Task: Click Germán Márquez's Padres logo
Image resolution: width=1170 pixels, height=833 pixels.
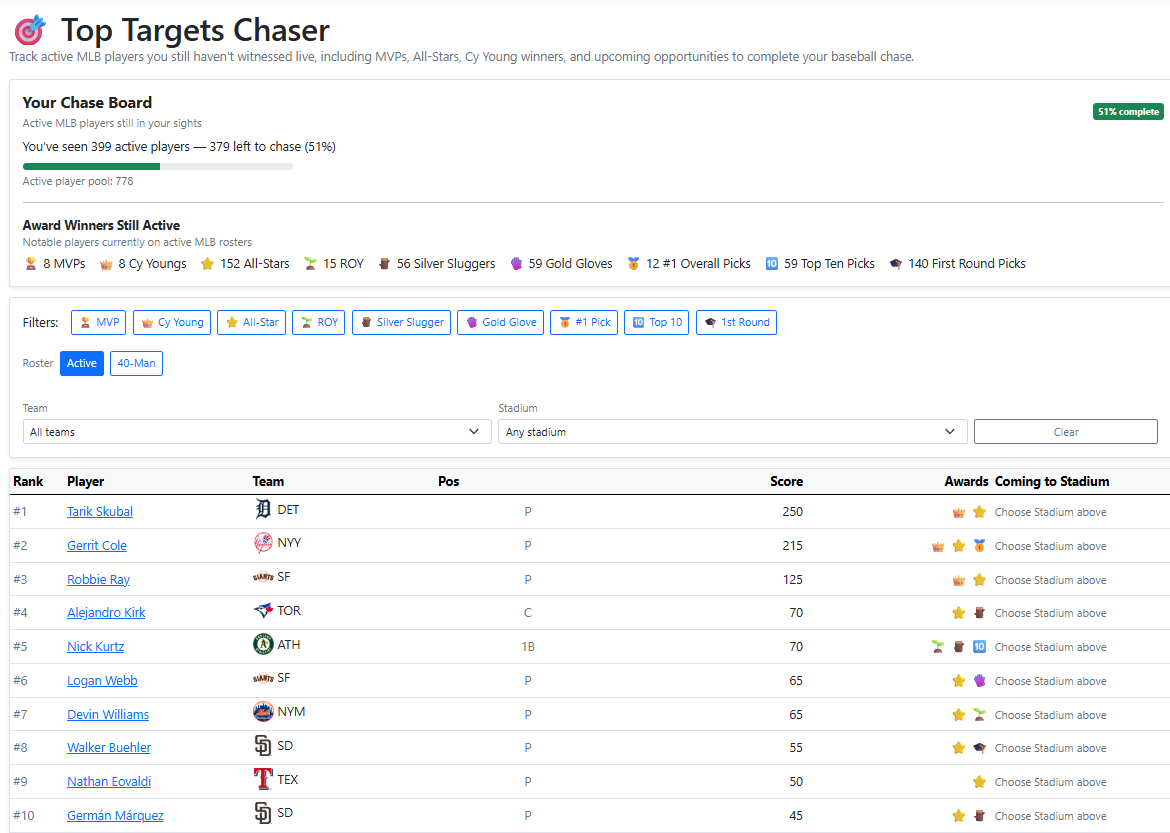Action: click(263, 813)
